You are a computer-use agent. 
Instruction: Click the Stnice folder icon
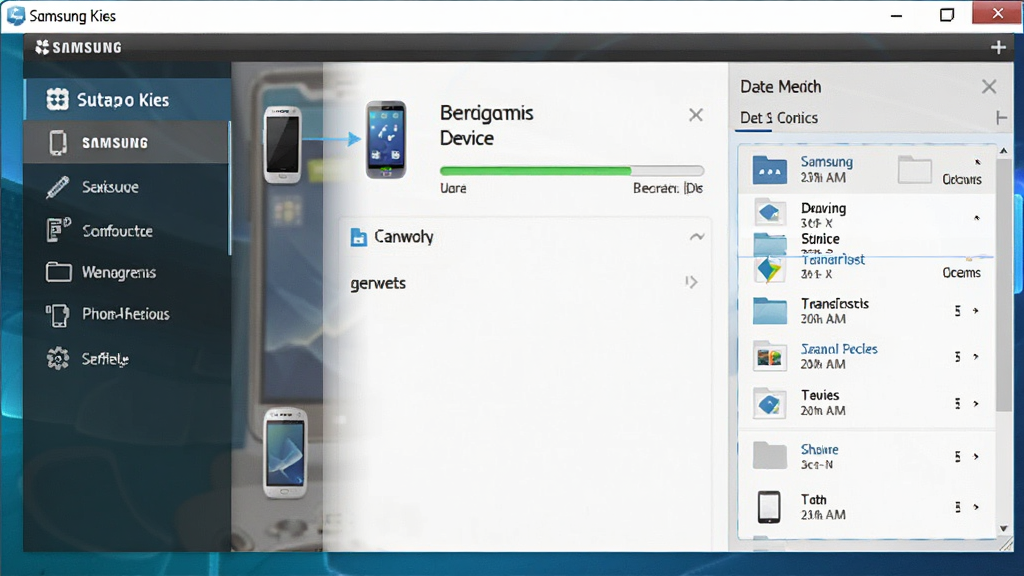pos(770,244)
